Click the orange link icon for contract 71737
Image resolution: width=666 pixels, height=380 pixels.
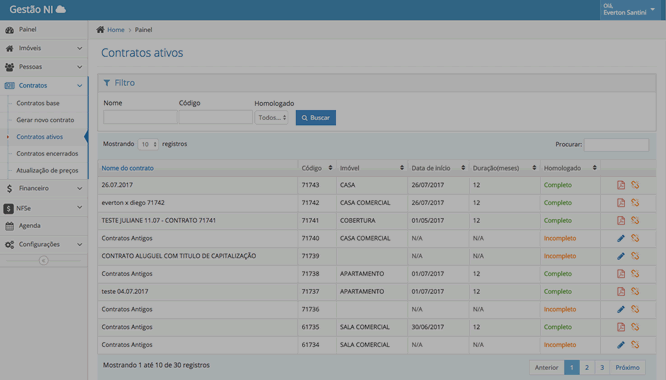[x=635, y=292]
